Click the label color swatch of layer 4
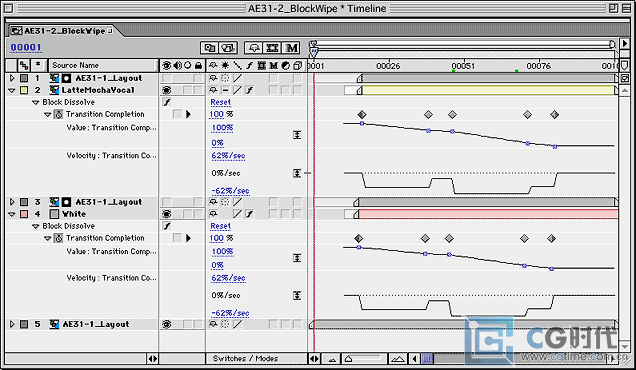Screen dimensions: 636x370 [x=24, y=214]
